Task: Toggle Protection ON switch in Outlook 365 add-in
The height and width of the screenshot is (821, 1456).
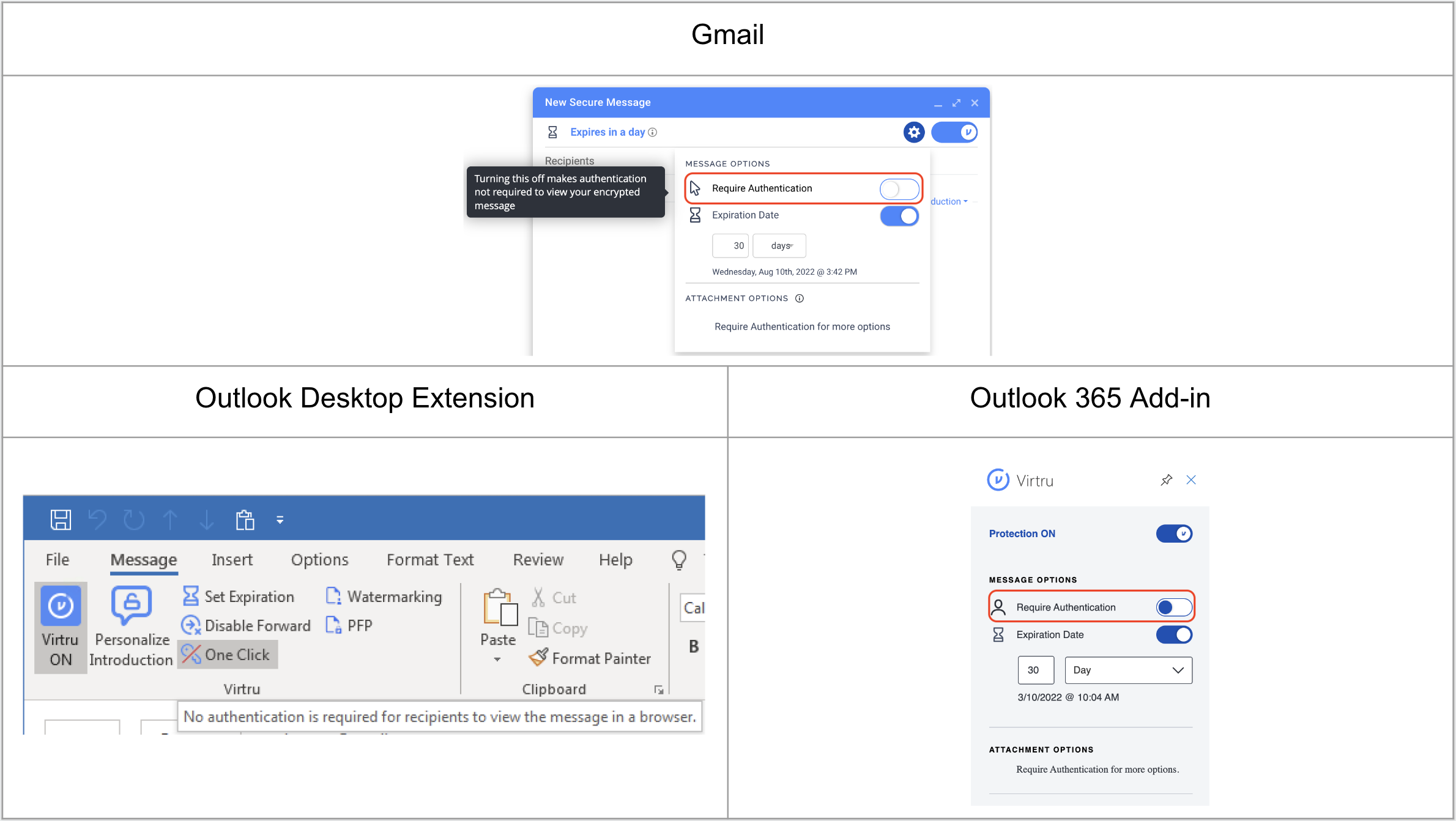Action: pos(1174,533)
